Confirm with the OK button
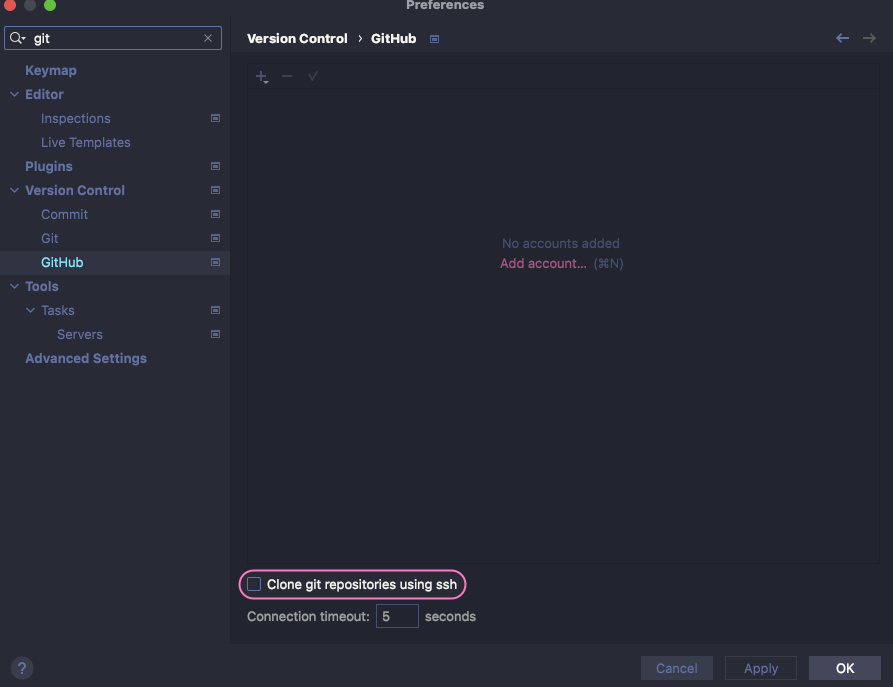 tap(845, 668)
